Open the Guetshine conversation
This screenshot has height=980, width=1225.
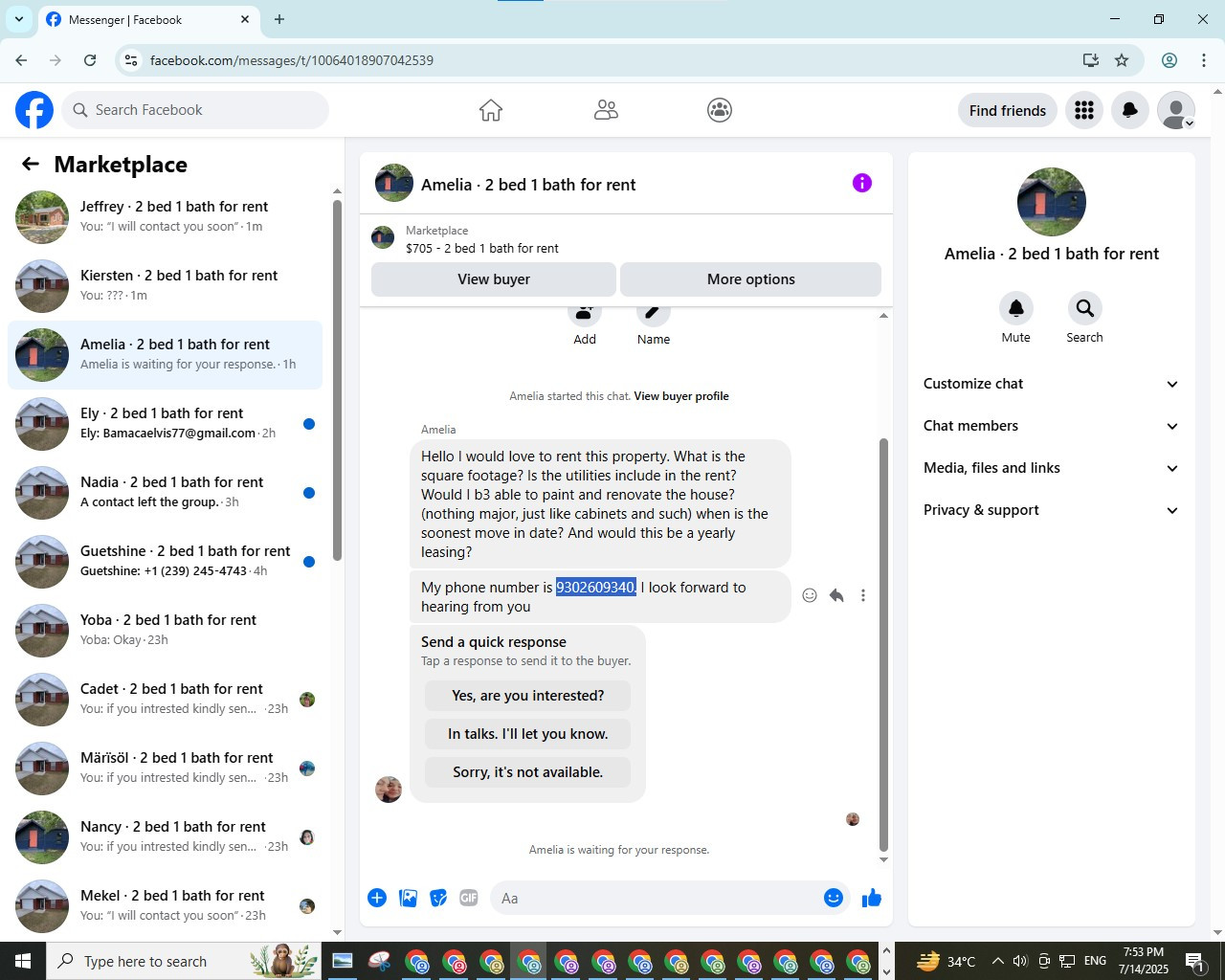click(165, 562)
